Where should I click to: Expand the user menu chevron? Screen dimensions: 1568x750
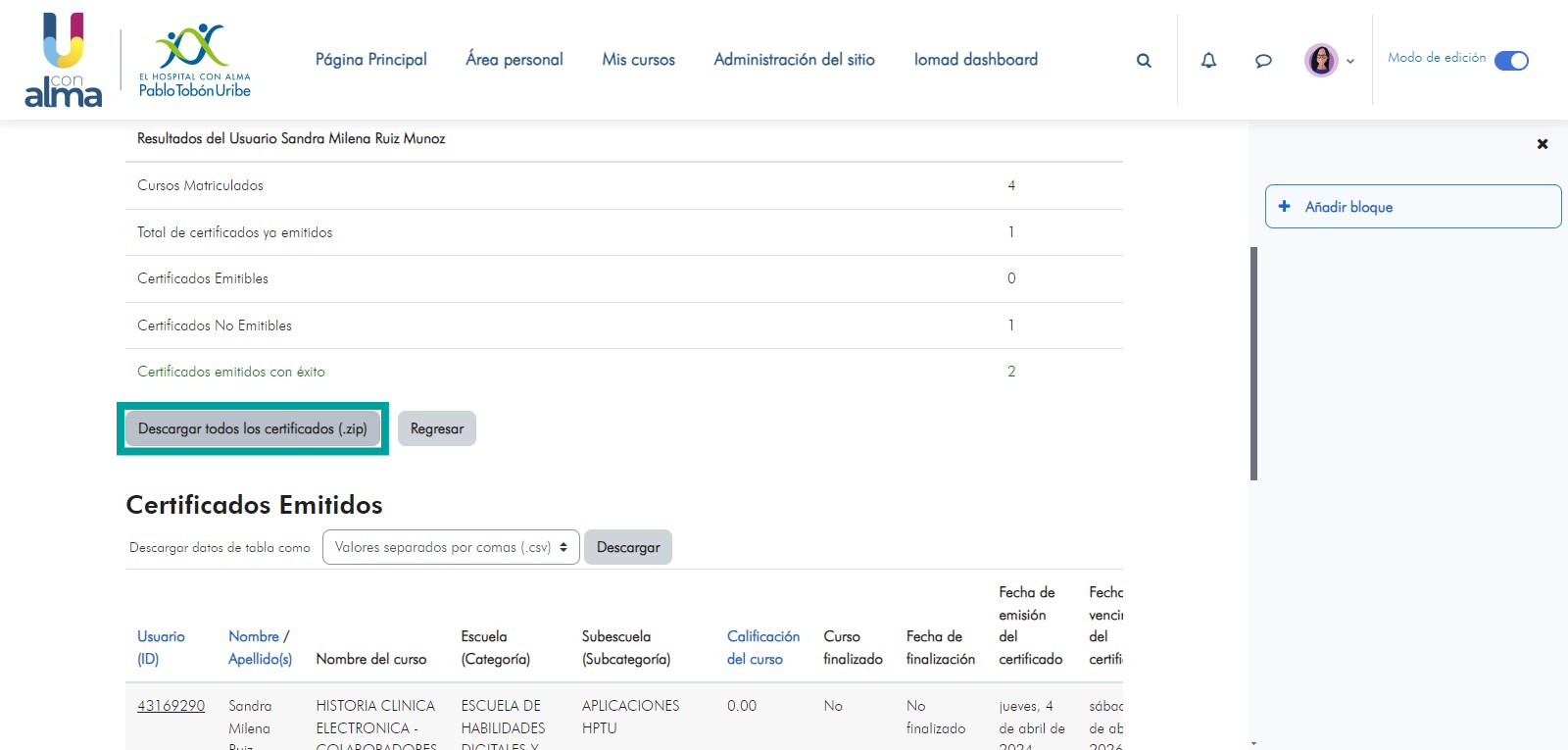(1350, 61)
